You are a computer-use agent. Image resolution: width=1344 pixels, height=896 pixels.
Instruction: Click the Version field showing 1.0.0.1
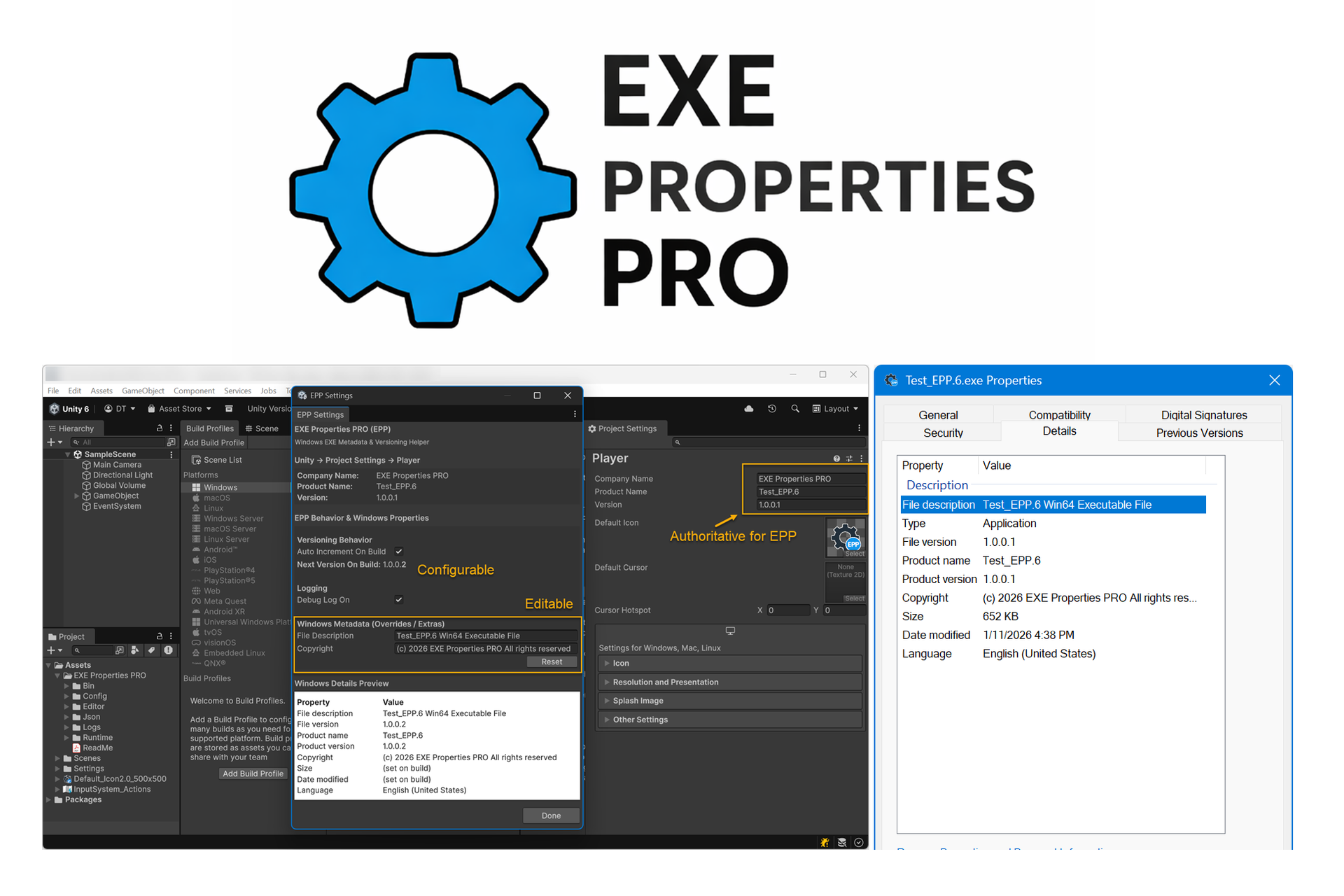coord(810,504)
